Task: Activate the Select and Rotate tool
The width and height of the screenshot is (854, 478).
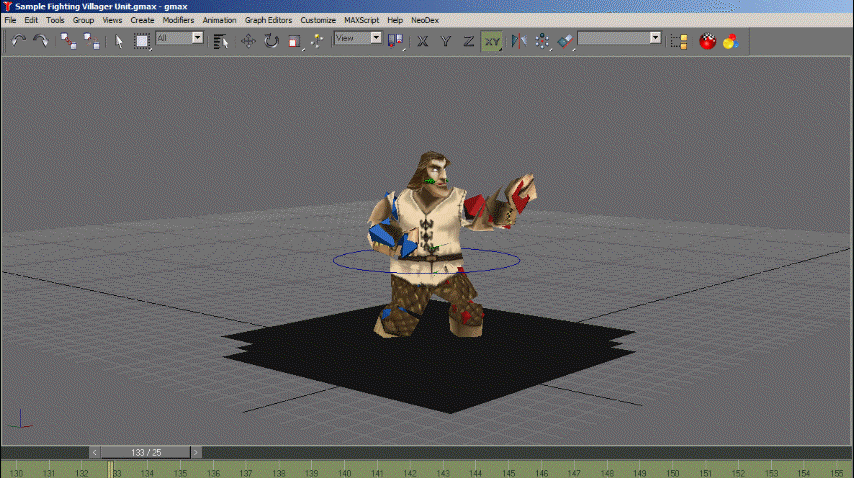Action: coord(271,41)
